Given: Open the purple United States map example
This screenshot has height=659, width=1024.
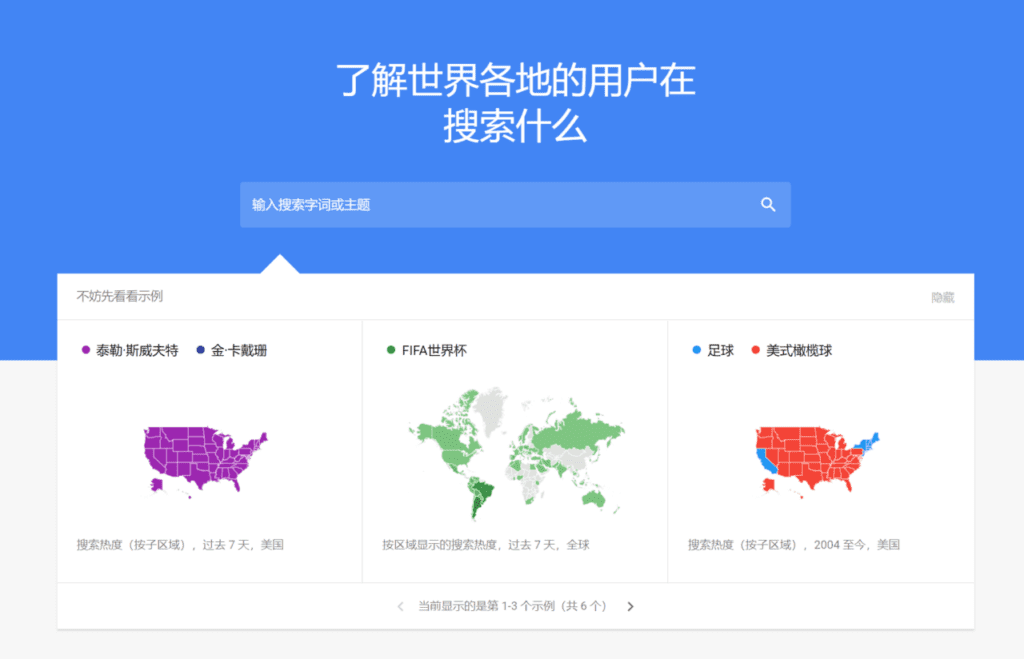Looking at the screenshot, I should click(x=205, y=459).
